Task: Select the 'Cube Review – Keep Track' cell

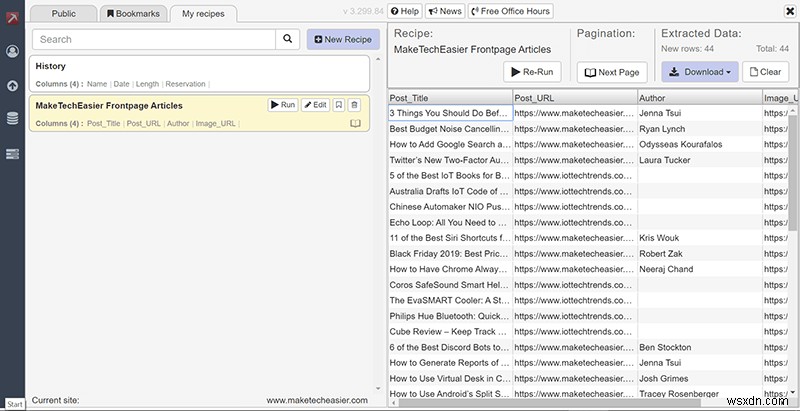Action: (450, 331)
